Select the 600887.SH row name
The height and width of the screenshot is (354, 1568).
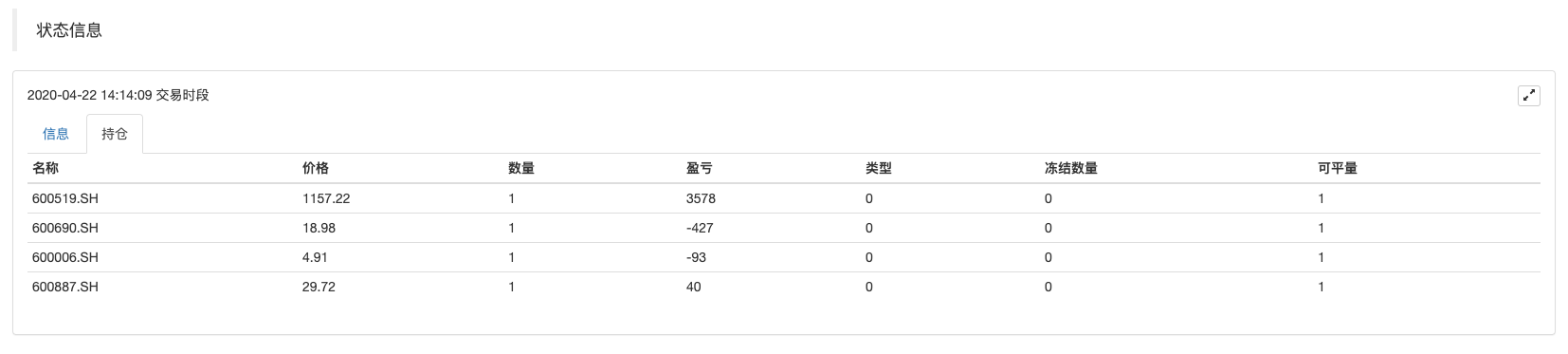click(x=65, y=287)
